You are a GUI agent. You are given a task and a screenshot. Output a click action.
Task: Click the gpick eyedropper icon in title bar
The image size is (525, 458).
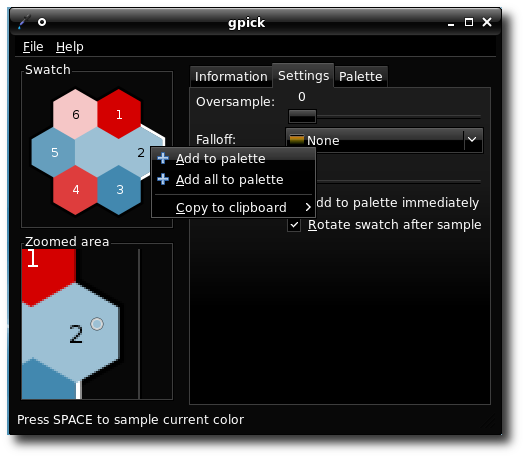pos(24,22)
